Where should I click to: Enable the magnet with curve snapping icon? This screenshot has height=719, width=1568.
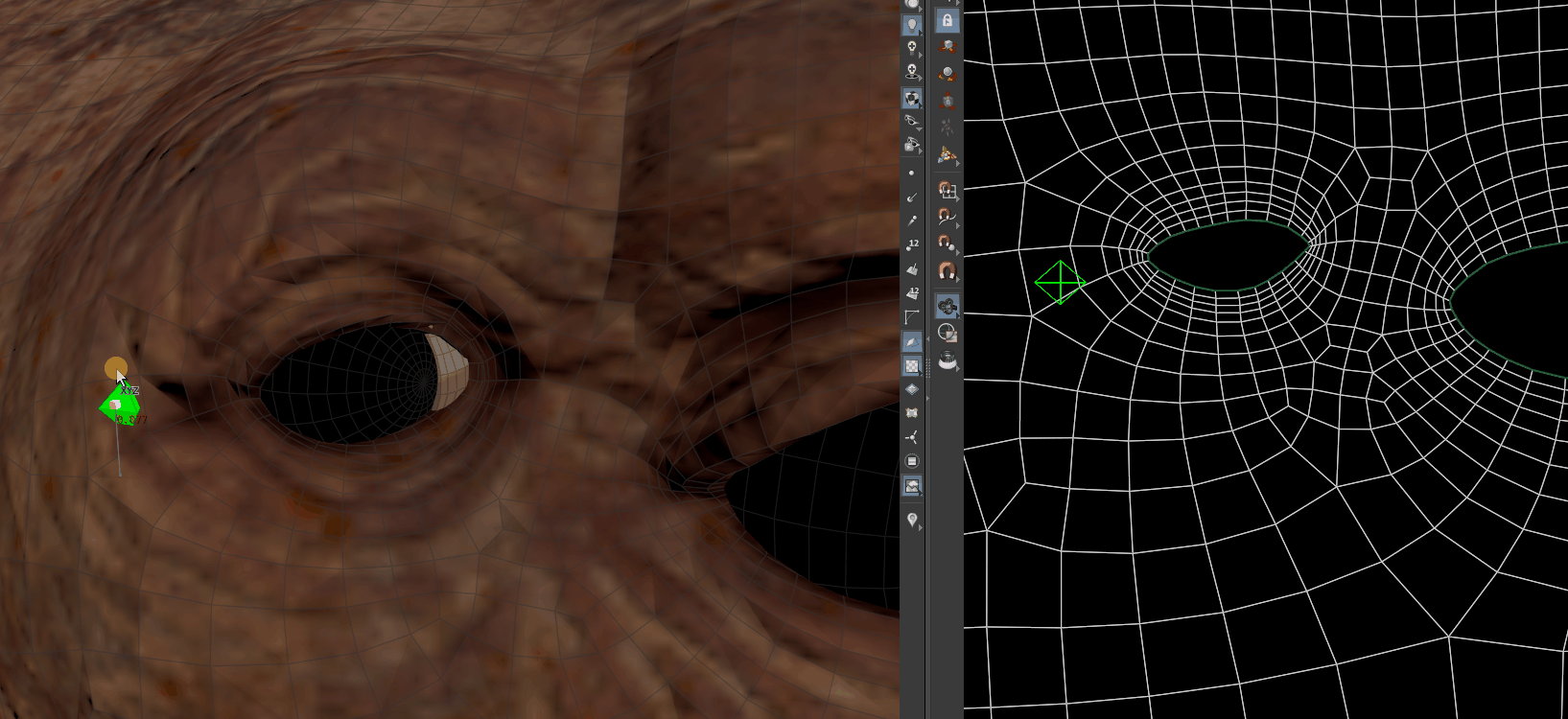click(948, 216)
